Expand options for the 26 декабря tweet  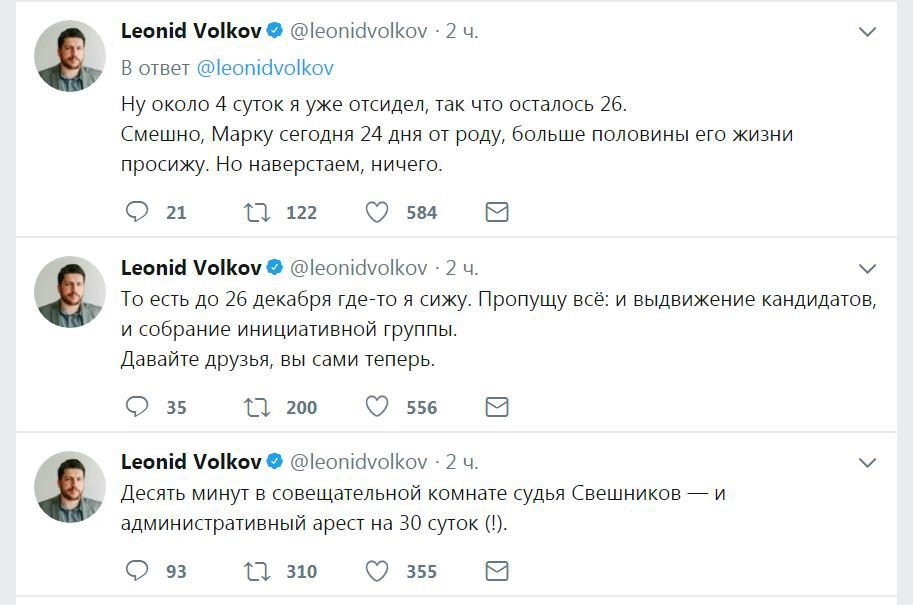pyautogui.click(x=868, y=268)
